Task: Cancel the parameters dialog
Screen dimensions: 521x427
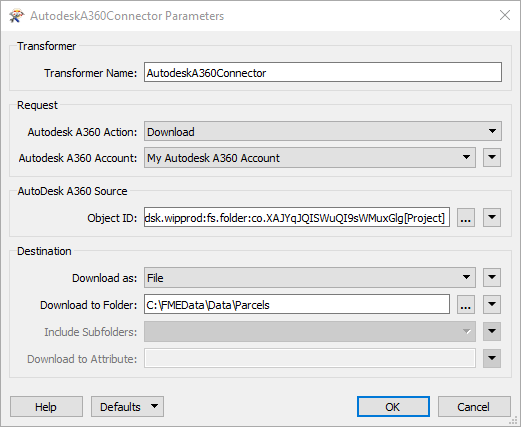Action: [474, 407]
